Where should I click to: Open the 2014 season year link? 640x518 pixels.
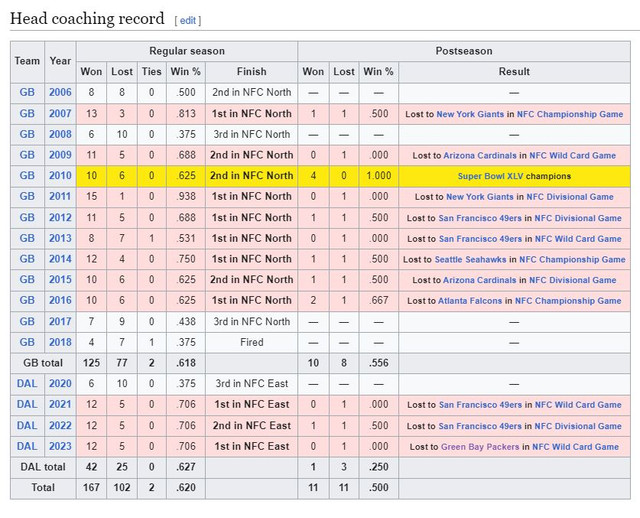click(60, 259)
